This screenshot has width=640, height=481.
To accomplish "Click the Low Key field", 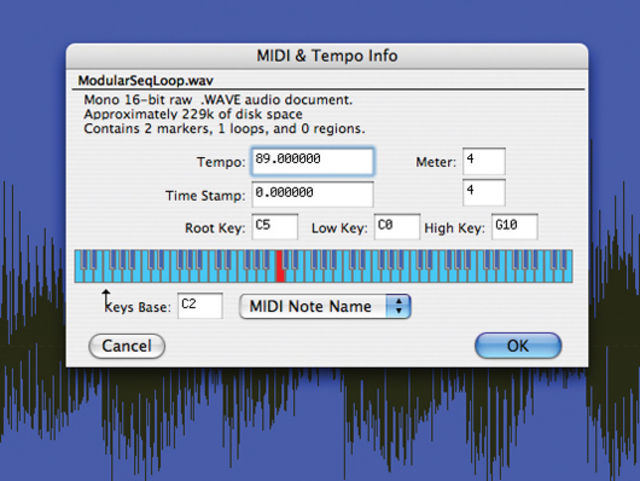I will [397, 226].
